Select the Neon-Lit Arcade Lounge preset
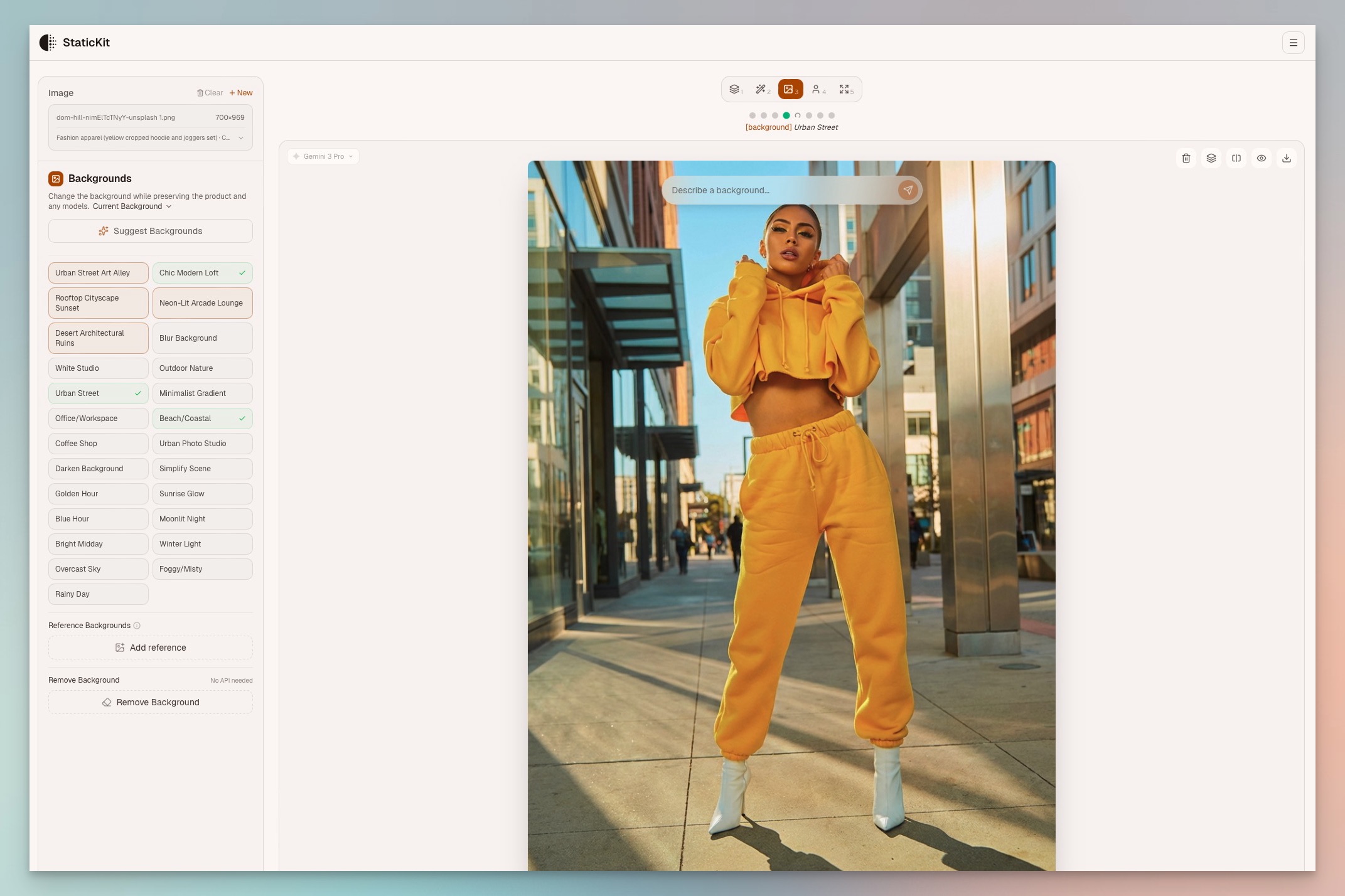 point(202,303)
